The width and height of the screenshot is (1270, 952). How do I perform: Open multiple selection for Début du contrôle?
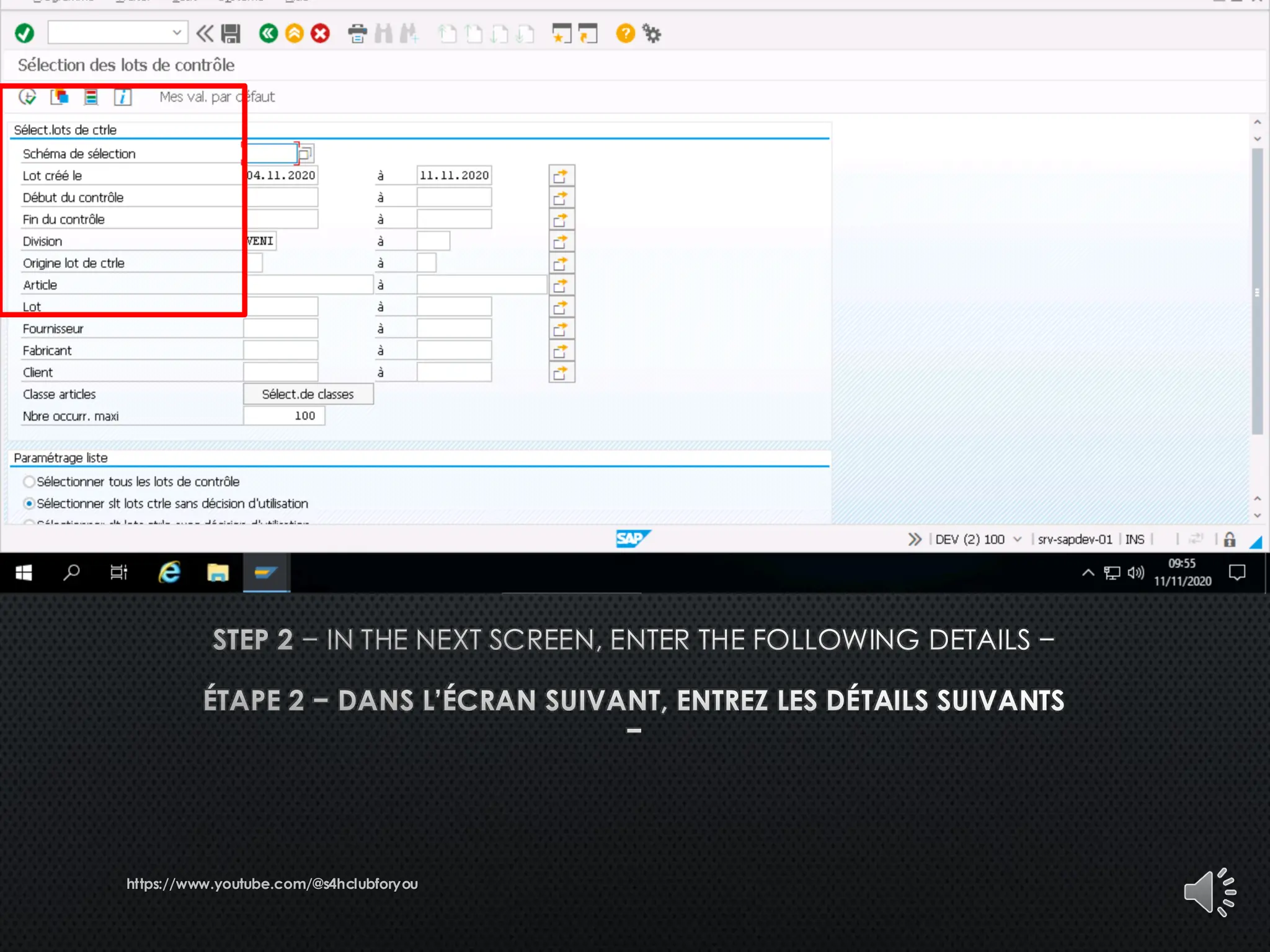(561, 198)
